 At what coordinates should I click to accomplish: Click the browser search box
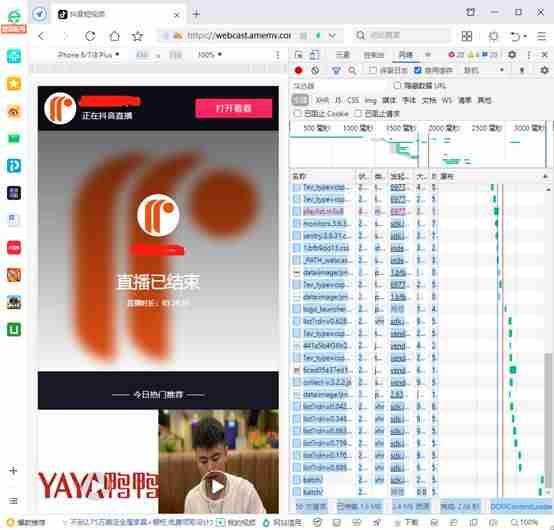pos(403,36)
